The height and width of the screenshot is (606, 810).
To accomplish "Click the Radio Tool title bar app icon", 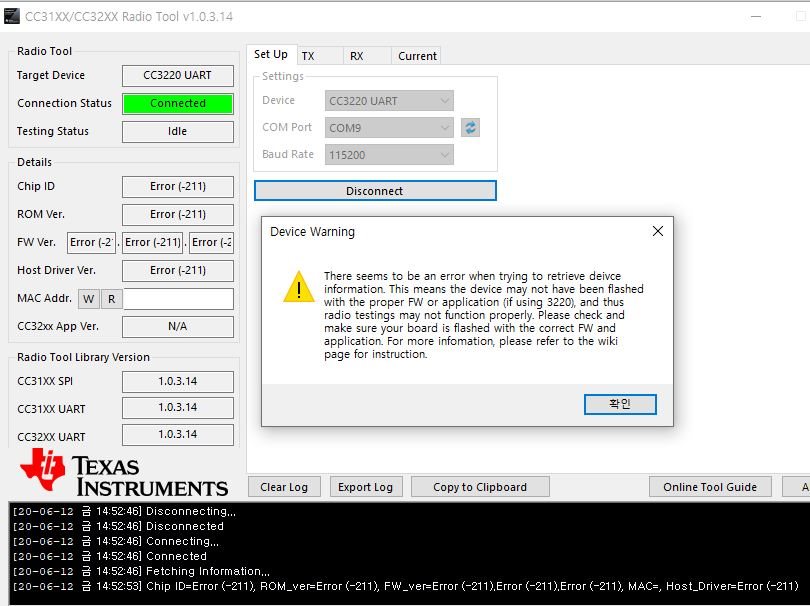I will pyautogui.click(x=11, y=16).
